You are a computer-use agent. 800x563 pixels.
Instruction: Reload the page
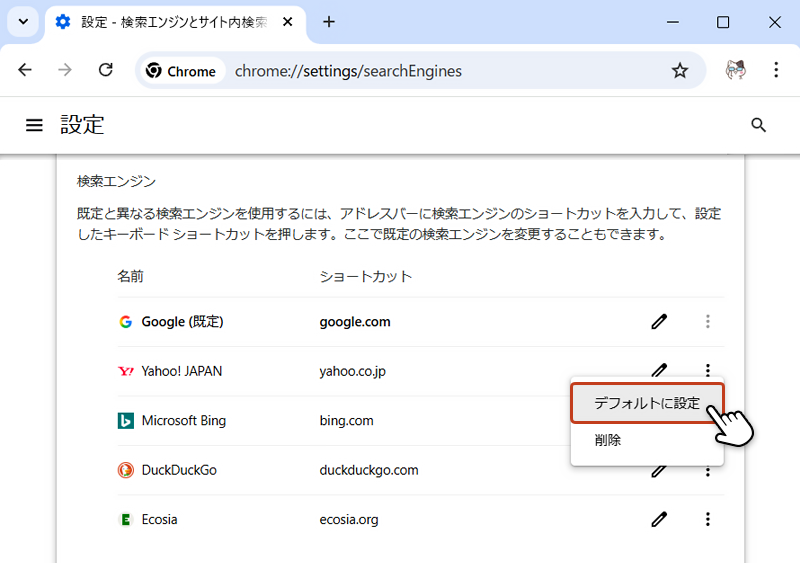(106, 70)
